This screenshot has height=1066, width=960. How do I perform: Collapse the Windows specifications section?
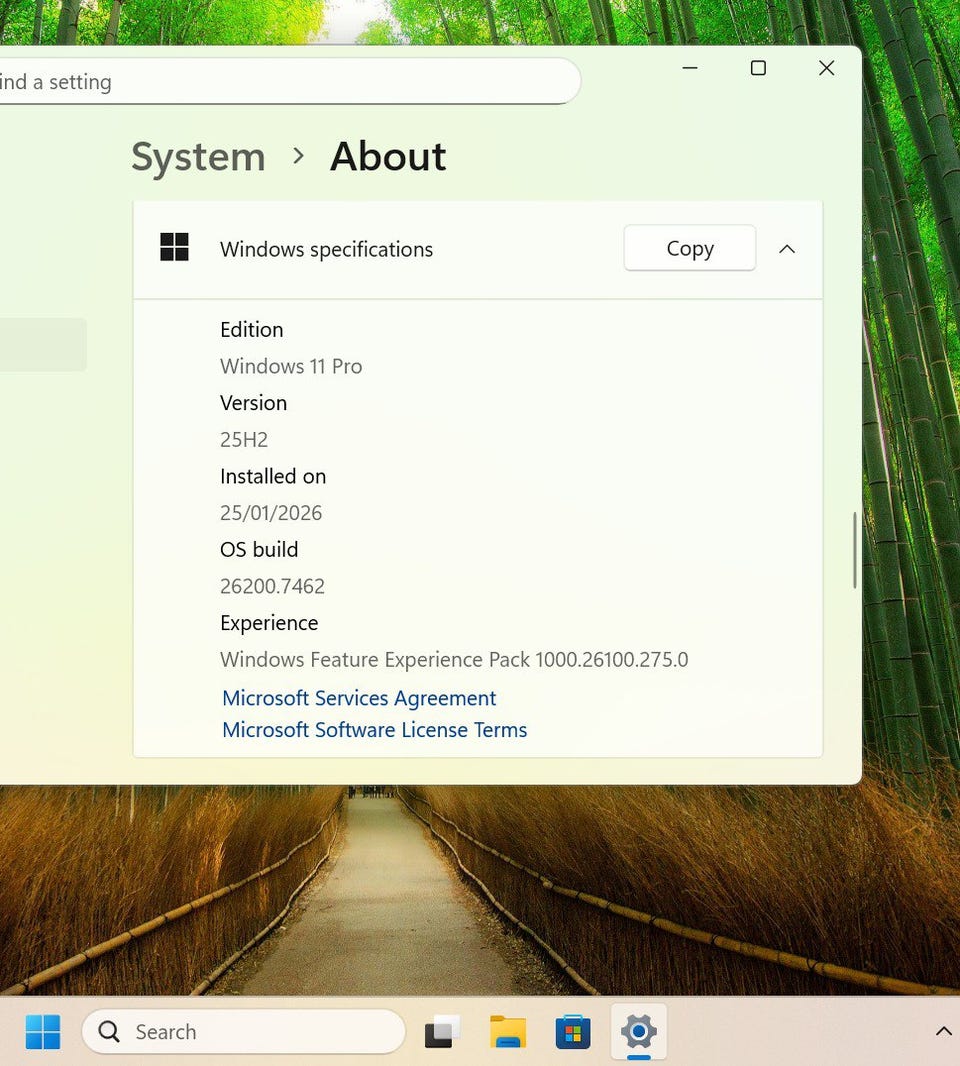click(x=787, y=249)
